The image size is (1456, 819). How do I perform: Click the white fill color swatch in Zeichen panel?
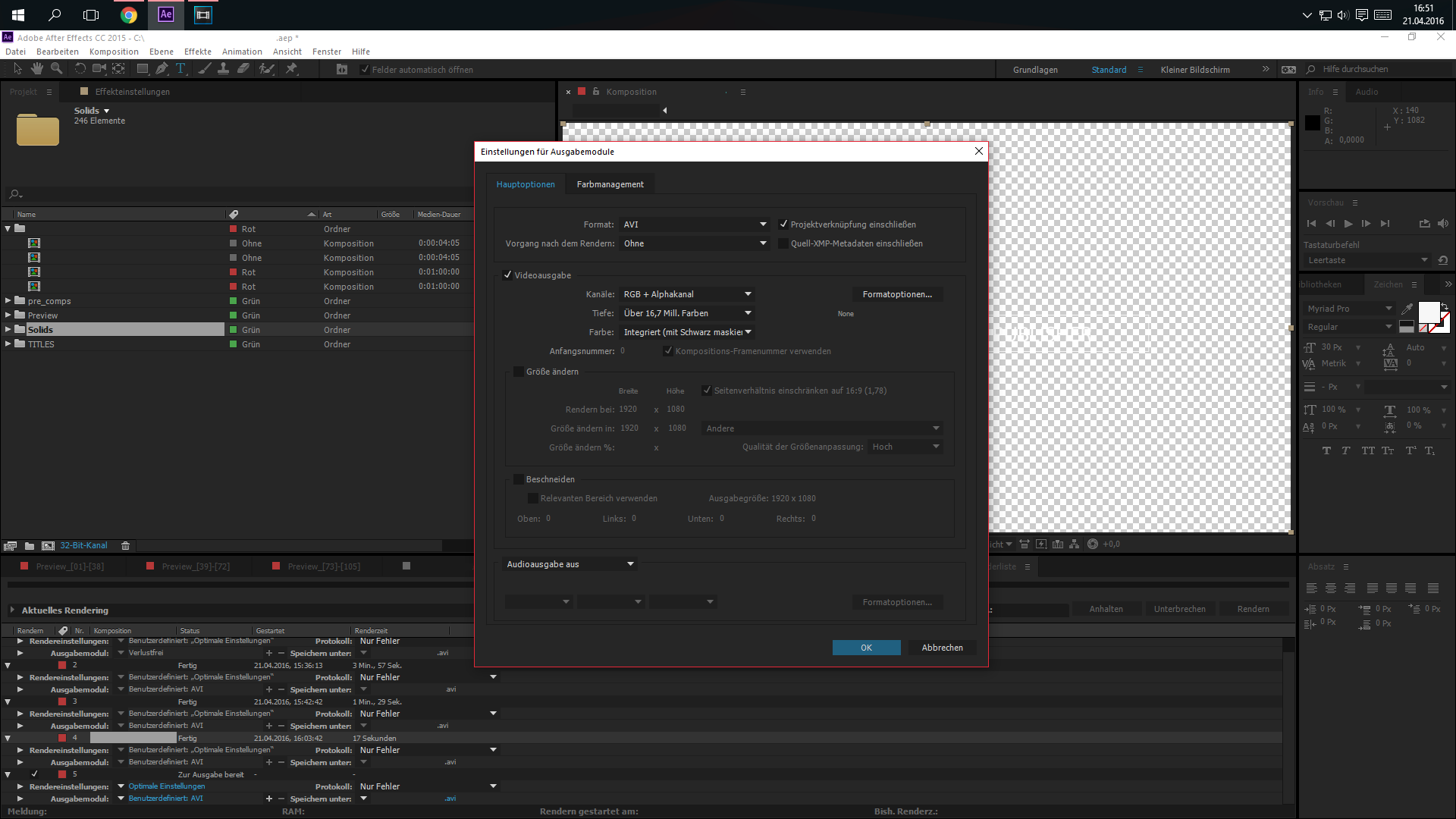tap(1428, 311)
